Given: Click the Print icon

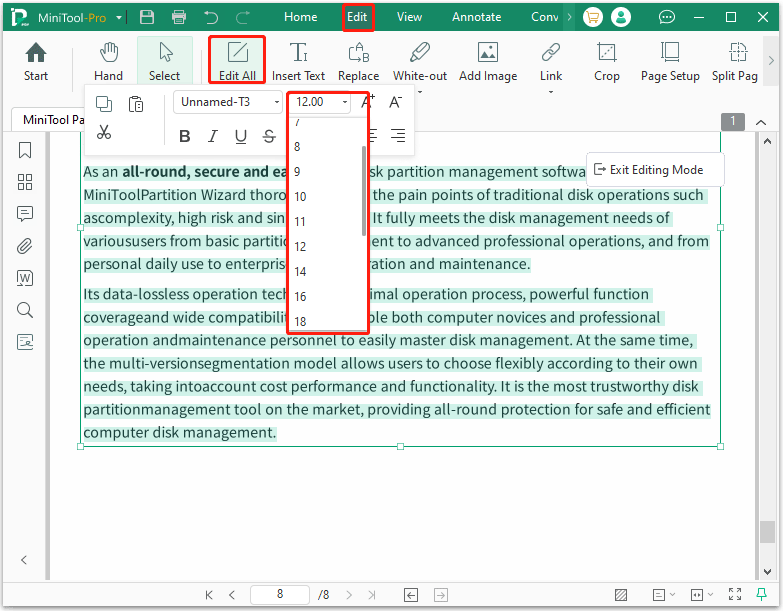Looking at the screenshot, I should (x=179, y=17).
